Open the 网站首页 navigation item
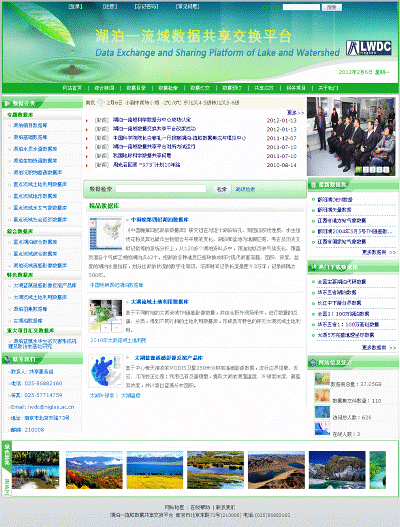The image size is (400, 527). click(x=72, y=88)
